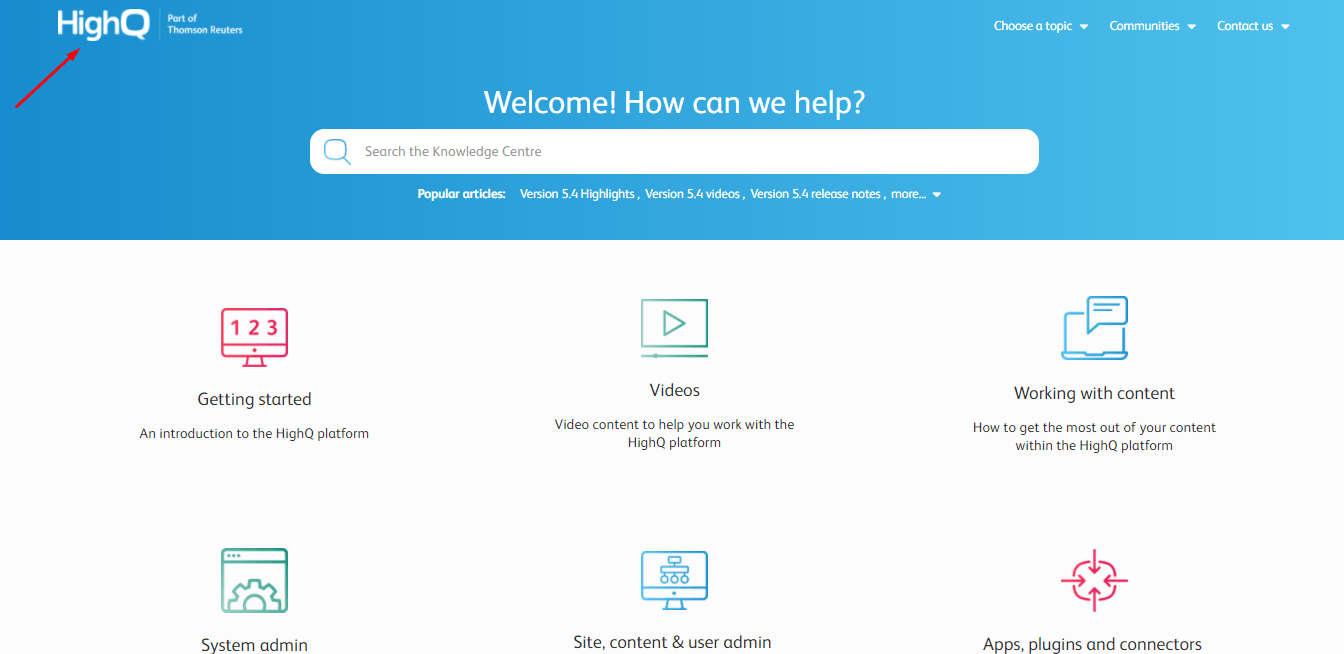Screen dimensions: 1344x654
Task: Expand the Choose a topic dropdown
Action: (x=1040, y=26)
